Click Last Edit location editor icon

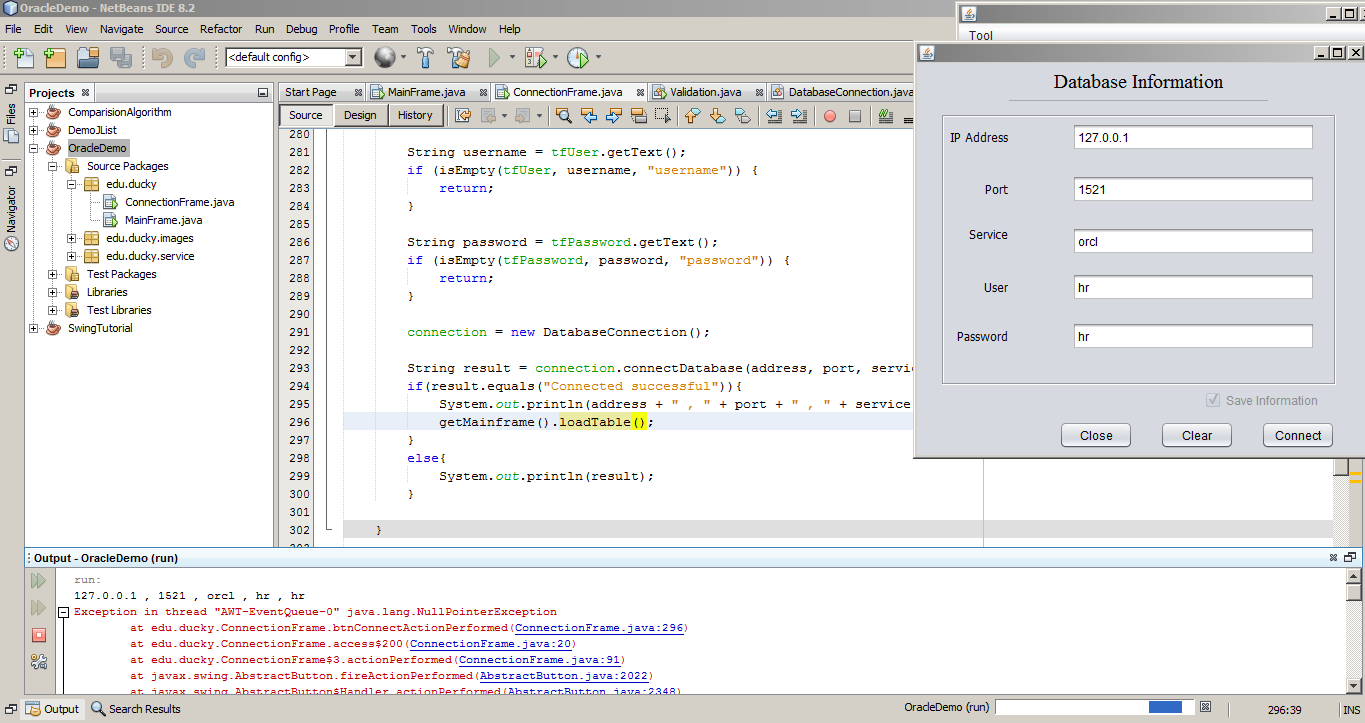(463, 116)
